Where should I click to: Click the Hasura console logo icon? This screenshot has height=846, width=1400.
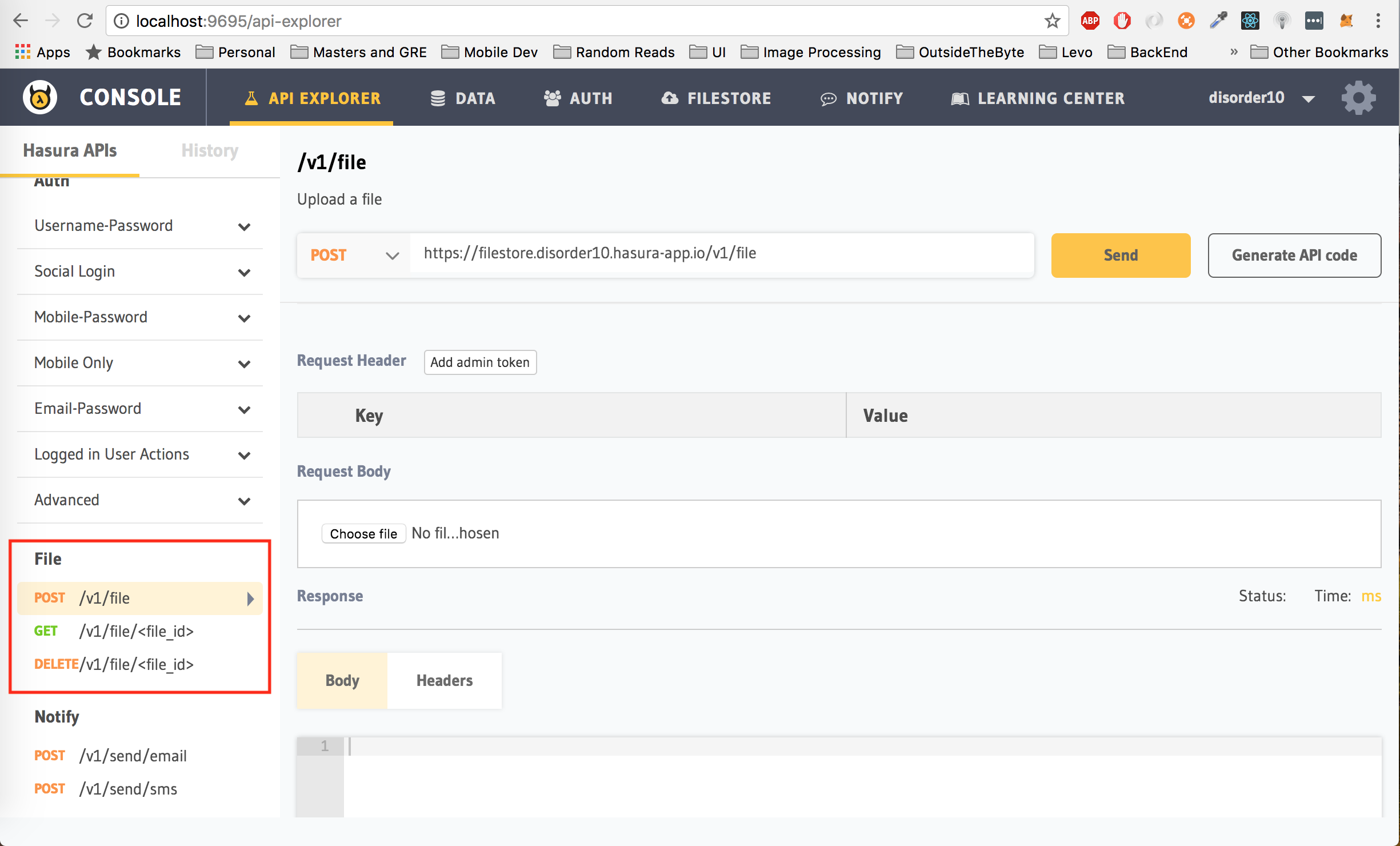pyautogui.click(x=39, y=97)
